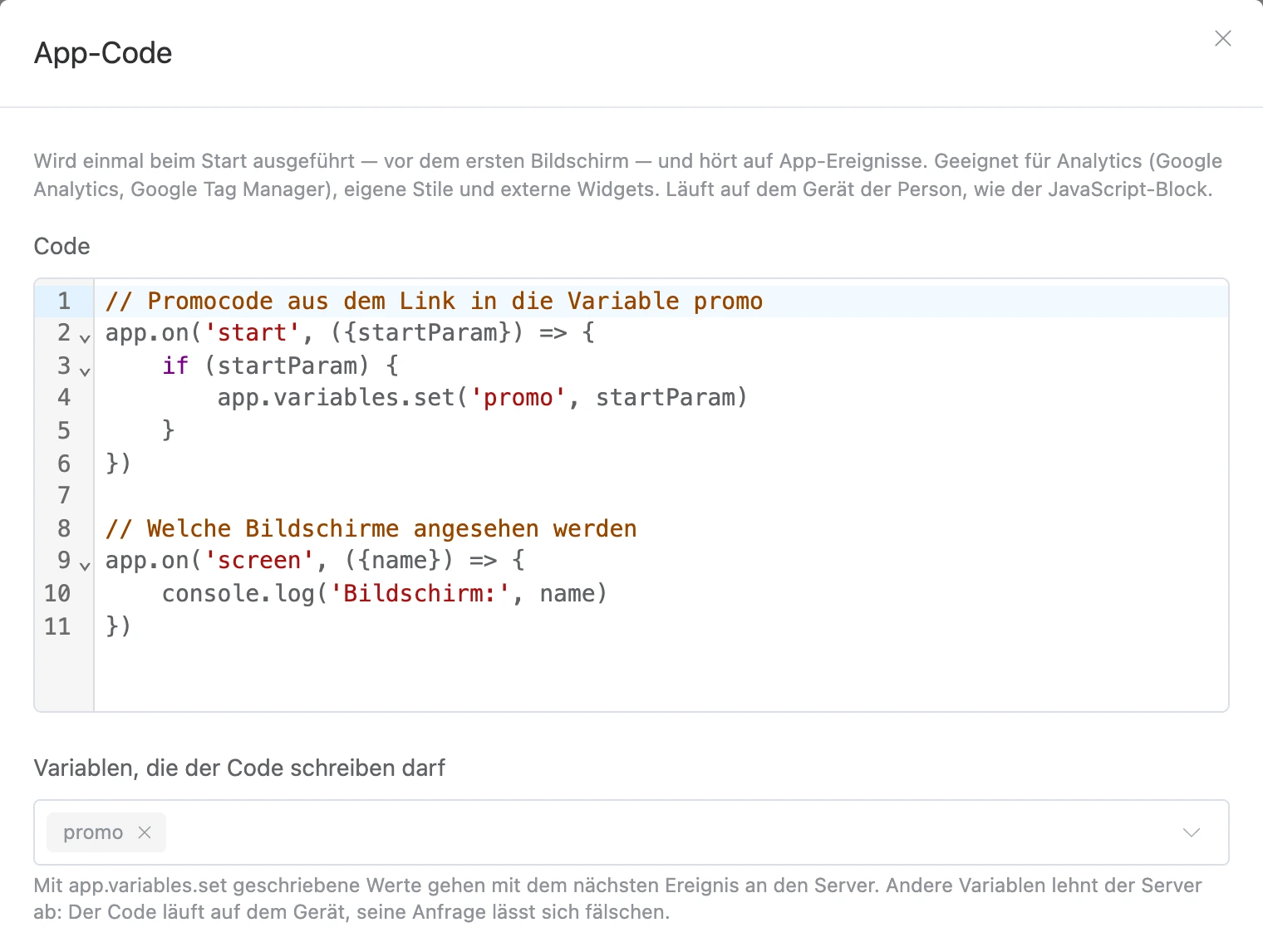Click the comment 'Promocode aus dem Link' line
The width and height of the screenshot is (1263, 952).
point(434,301)
